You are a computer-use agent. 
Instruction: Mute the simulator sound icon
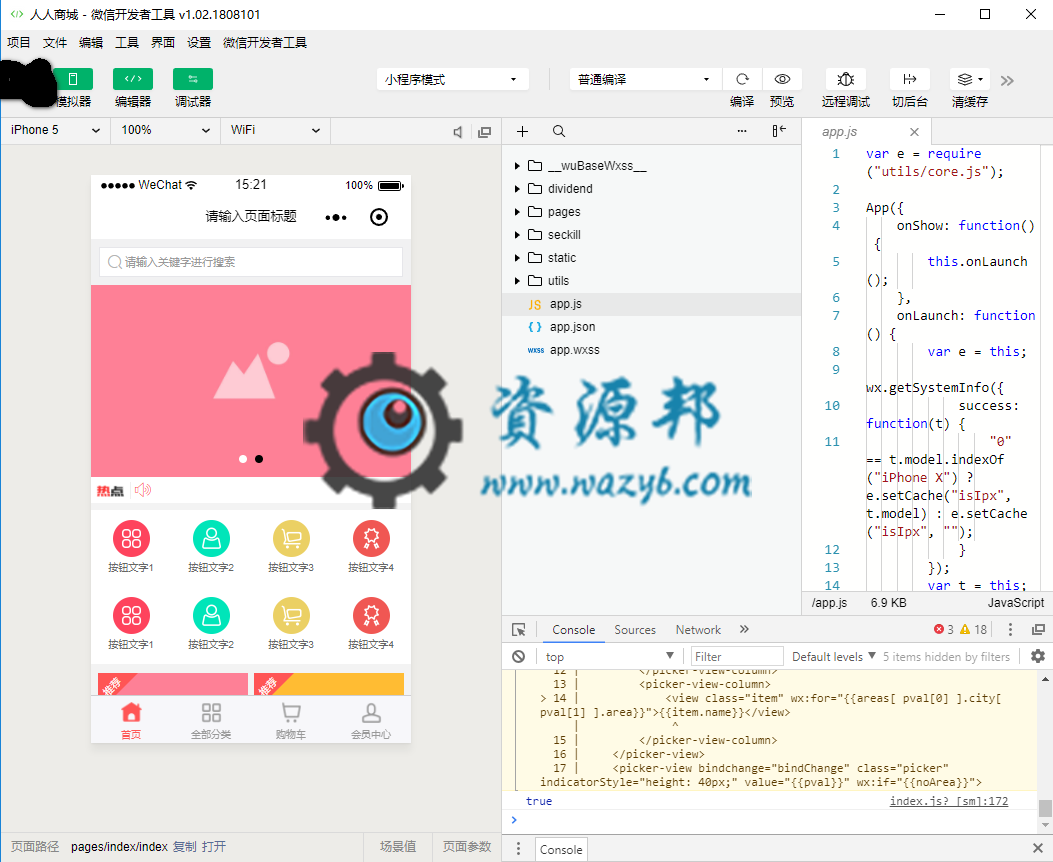tap(458, 132)
